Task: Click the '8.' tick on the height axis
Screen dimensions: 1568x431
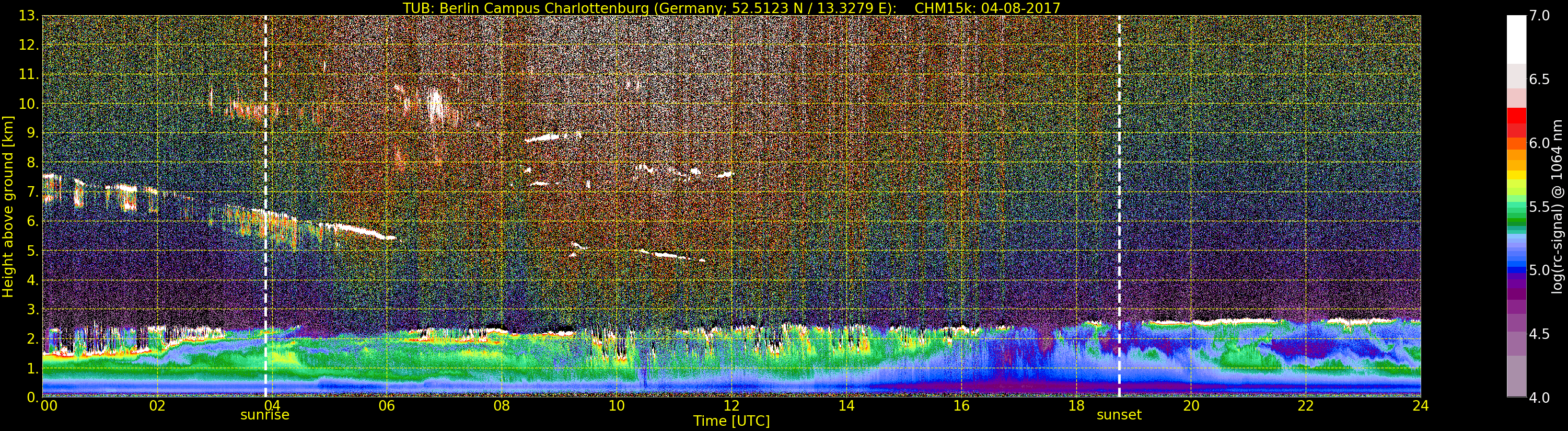Action: [x=32, y=163]
